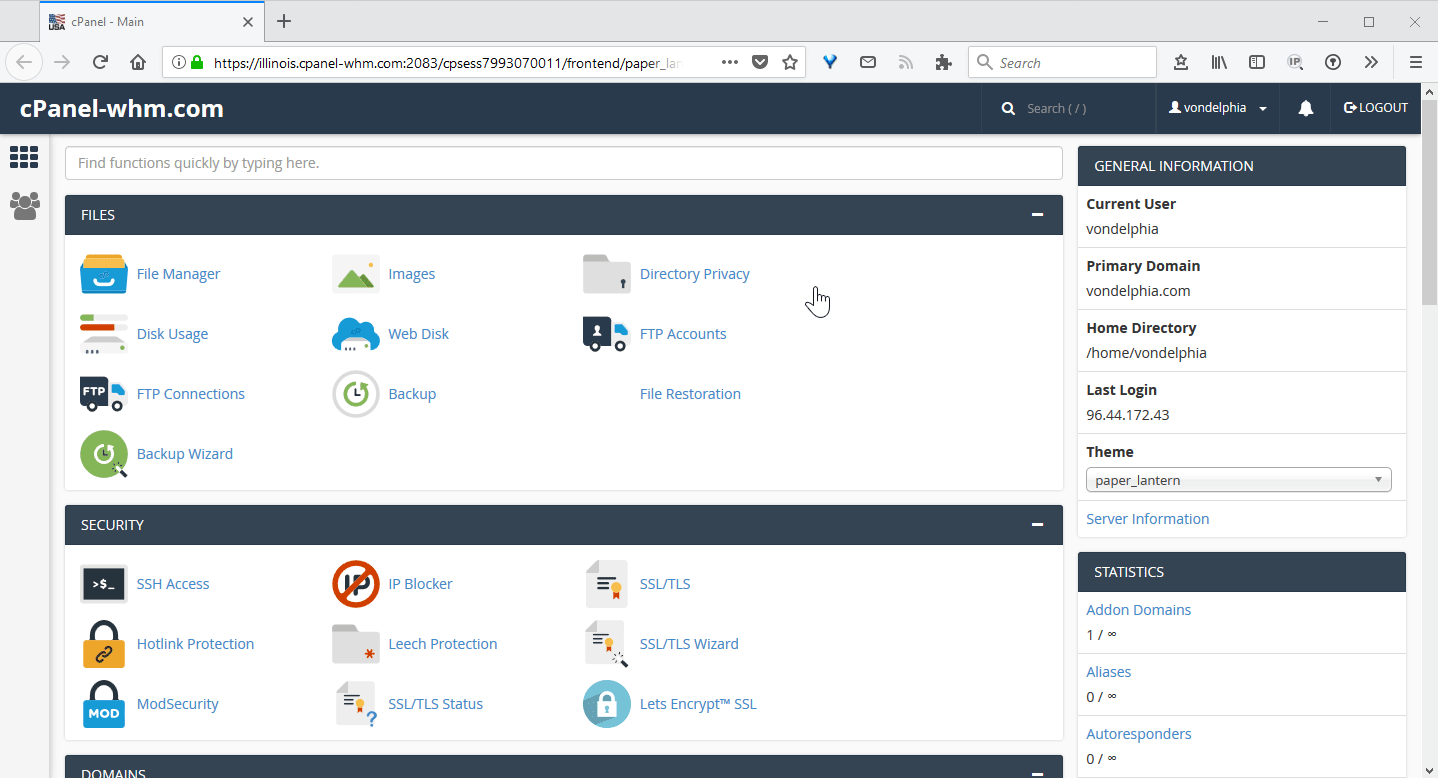
Task: Open the vondelphia user menu
Action: click(1218, 108)
